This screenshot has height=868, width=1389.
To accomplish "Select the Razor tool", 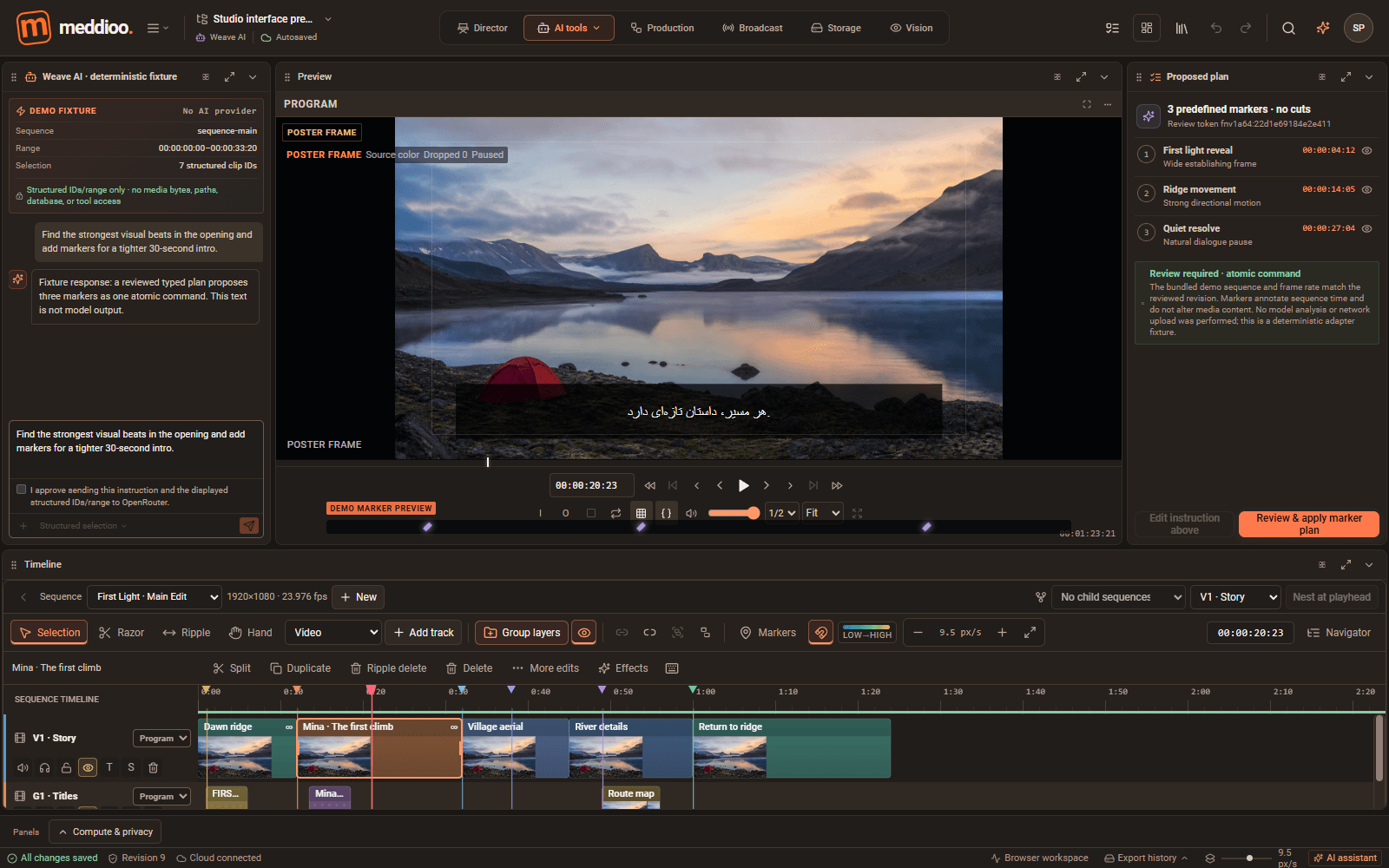I will [122, 633].
